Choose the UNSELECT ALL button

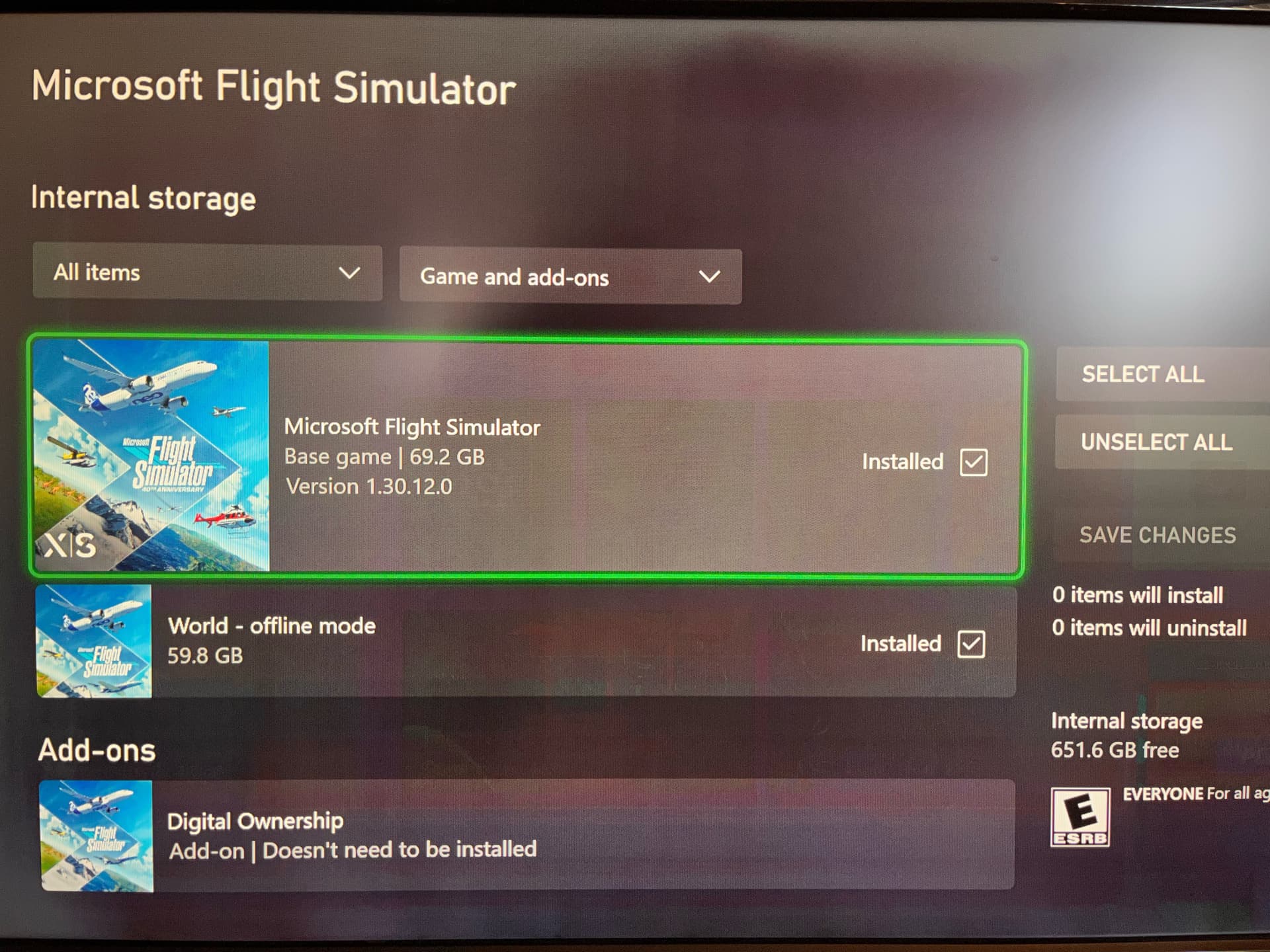(1162, 442)
